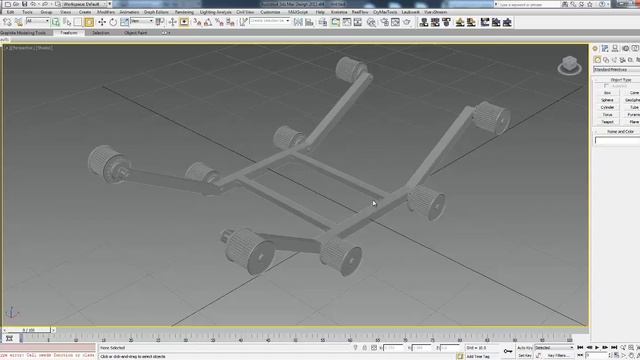640x360 pixels.
Task: Click the Mirror tool icon
Action: point(298,22)
